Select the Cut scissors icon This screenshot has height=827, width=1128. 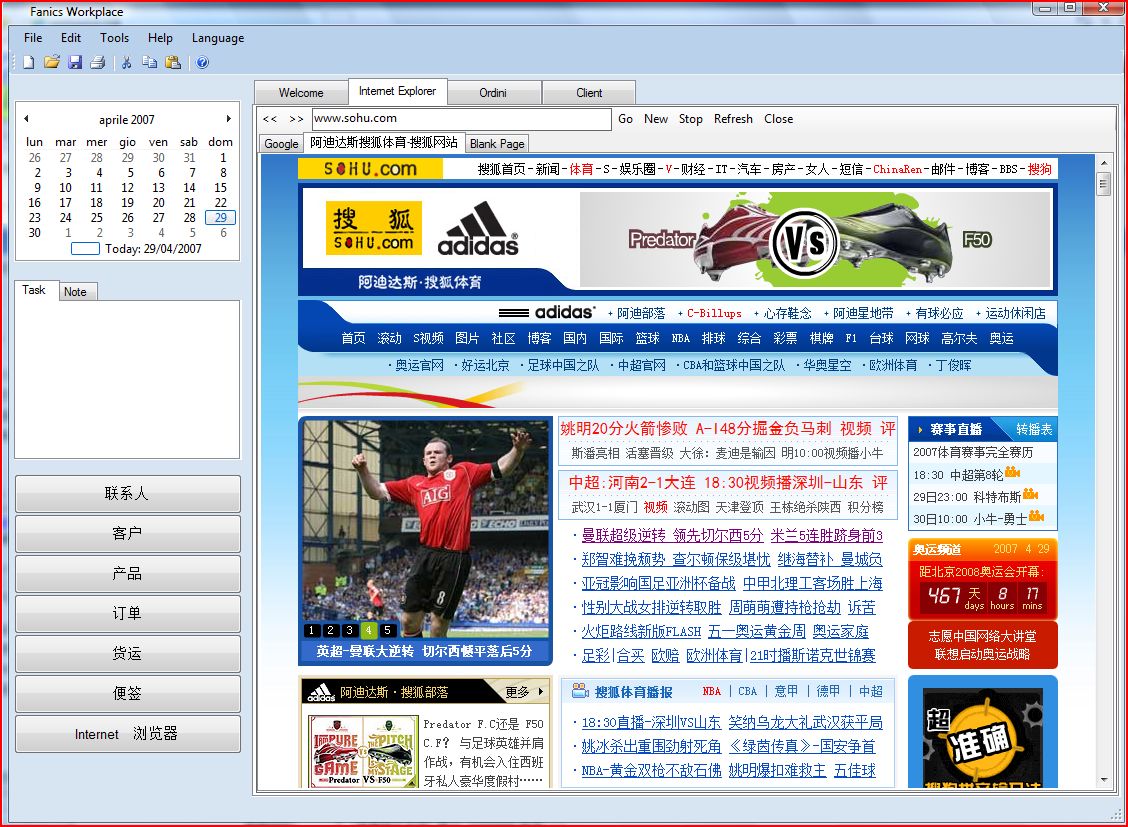127,63
